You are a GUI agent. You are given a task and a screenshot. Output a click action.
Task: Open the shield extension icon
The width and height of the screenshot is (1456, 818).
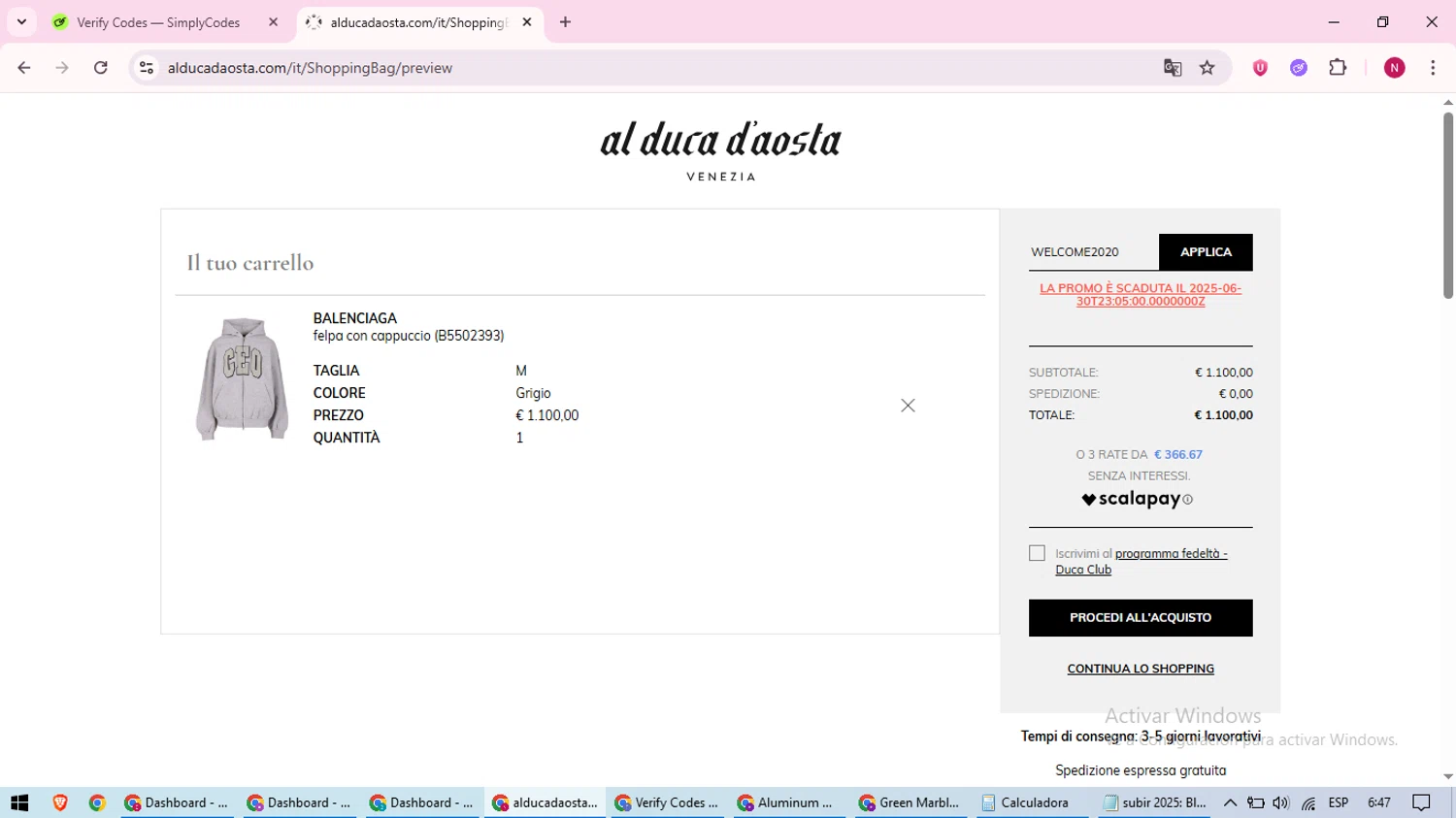click(x=1260, y=68)
